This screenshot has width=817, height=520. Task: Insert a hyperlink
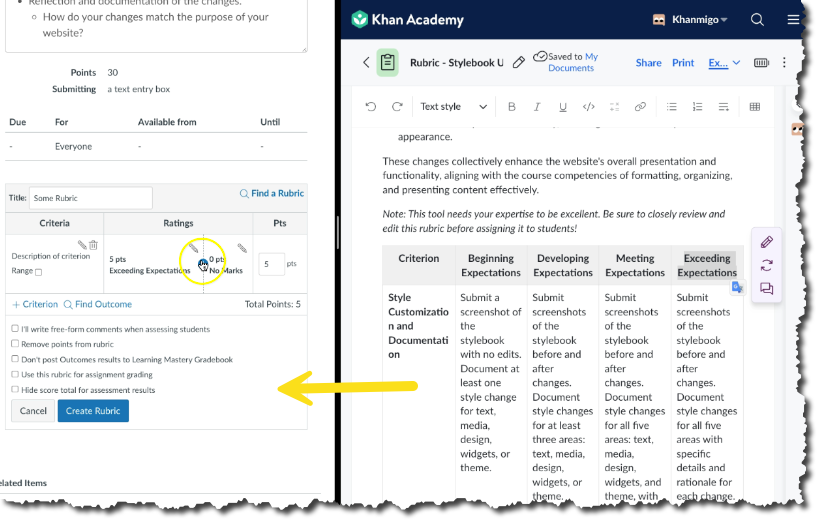[x=640, y=107]
